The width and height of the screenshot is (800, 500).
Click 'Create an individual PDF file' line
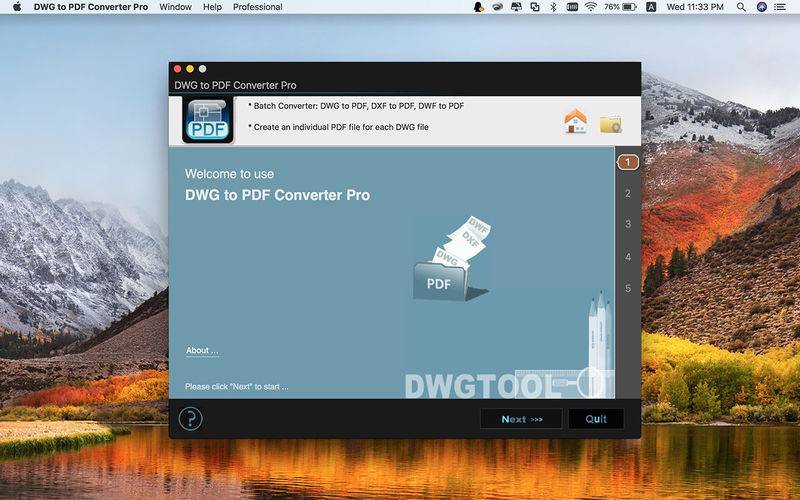click(x=338, y=127)
